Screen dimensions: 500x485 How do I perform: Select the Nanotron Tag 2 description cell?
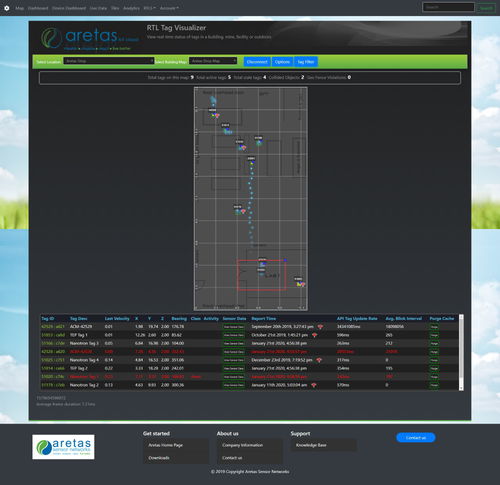coord(84,385)
